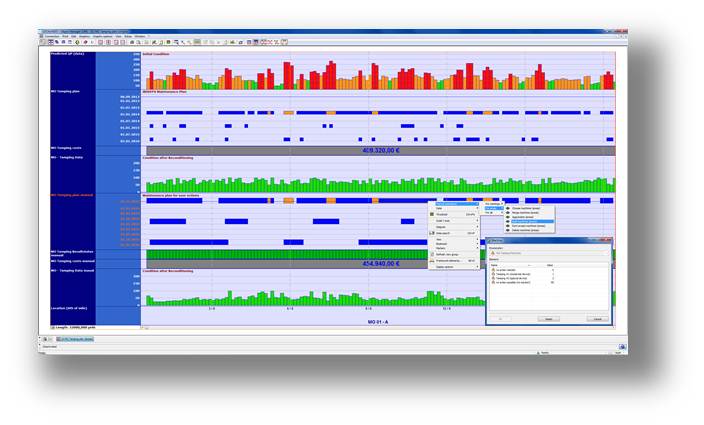Click the blue icon in status bar corner

pos(622,347)
